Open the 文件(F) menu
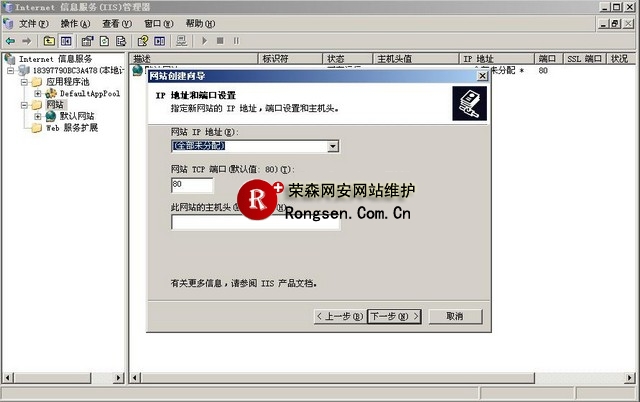The height and width of the screenshot is (402, 640). 35,23
